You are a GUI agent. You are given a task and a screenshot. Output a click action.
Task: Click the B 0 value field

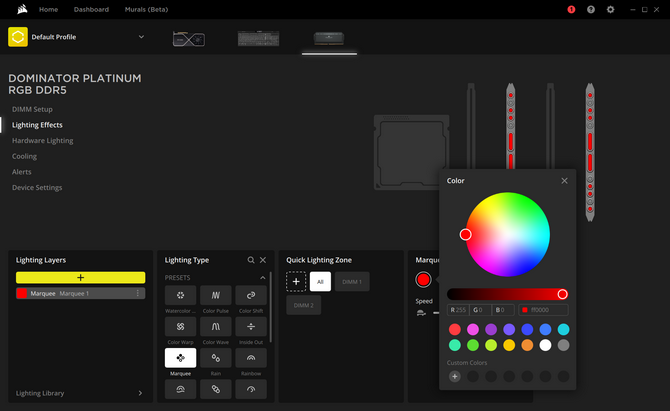[x=503, y=310]
